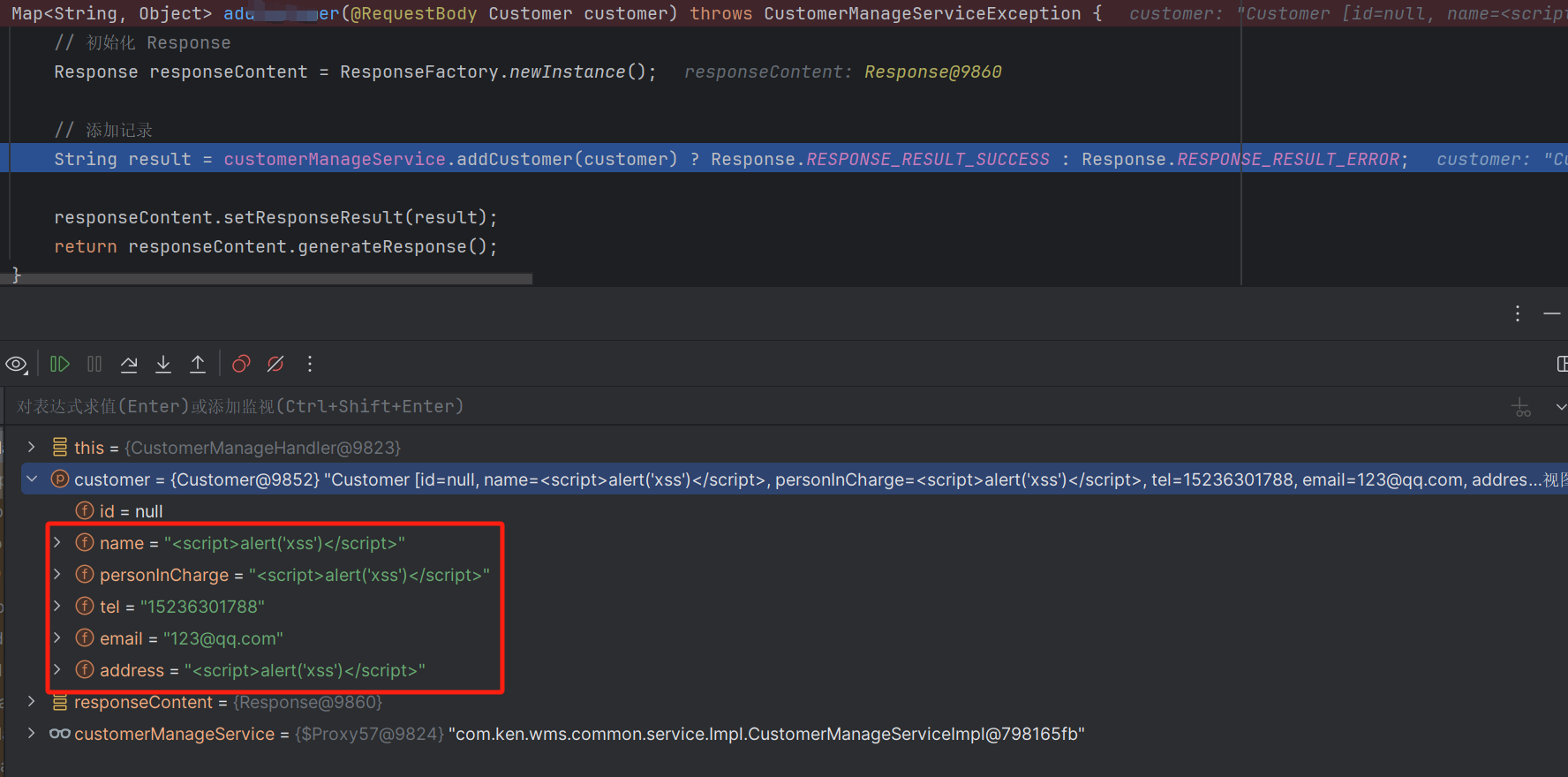The image size is (1568, 777).
Task: Click the newInstance method call
Action: point(567,72)
